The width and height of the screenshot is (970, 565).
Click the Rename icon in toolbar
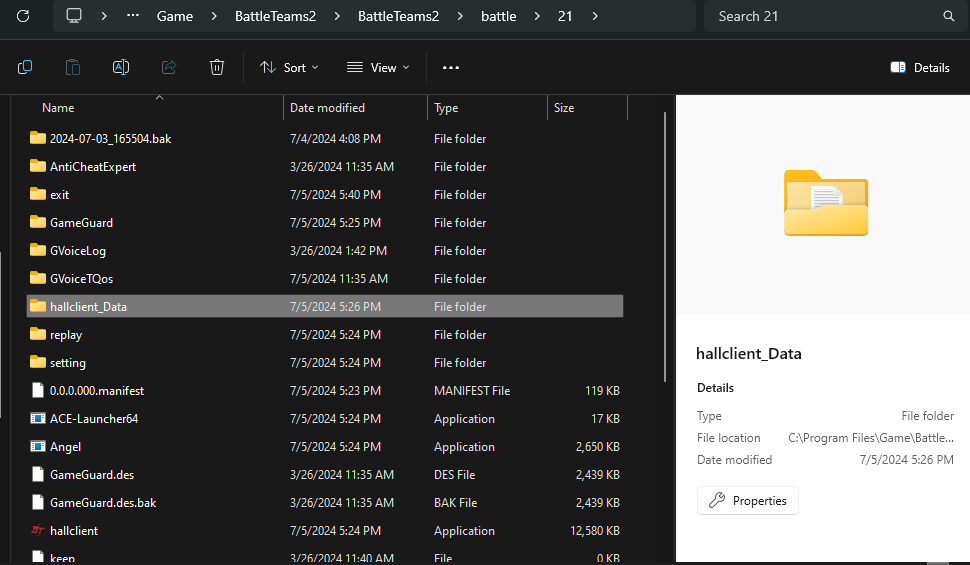(121, 67)
